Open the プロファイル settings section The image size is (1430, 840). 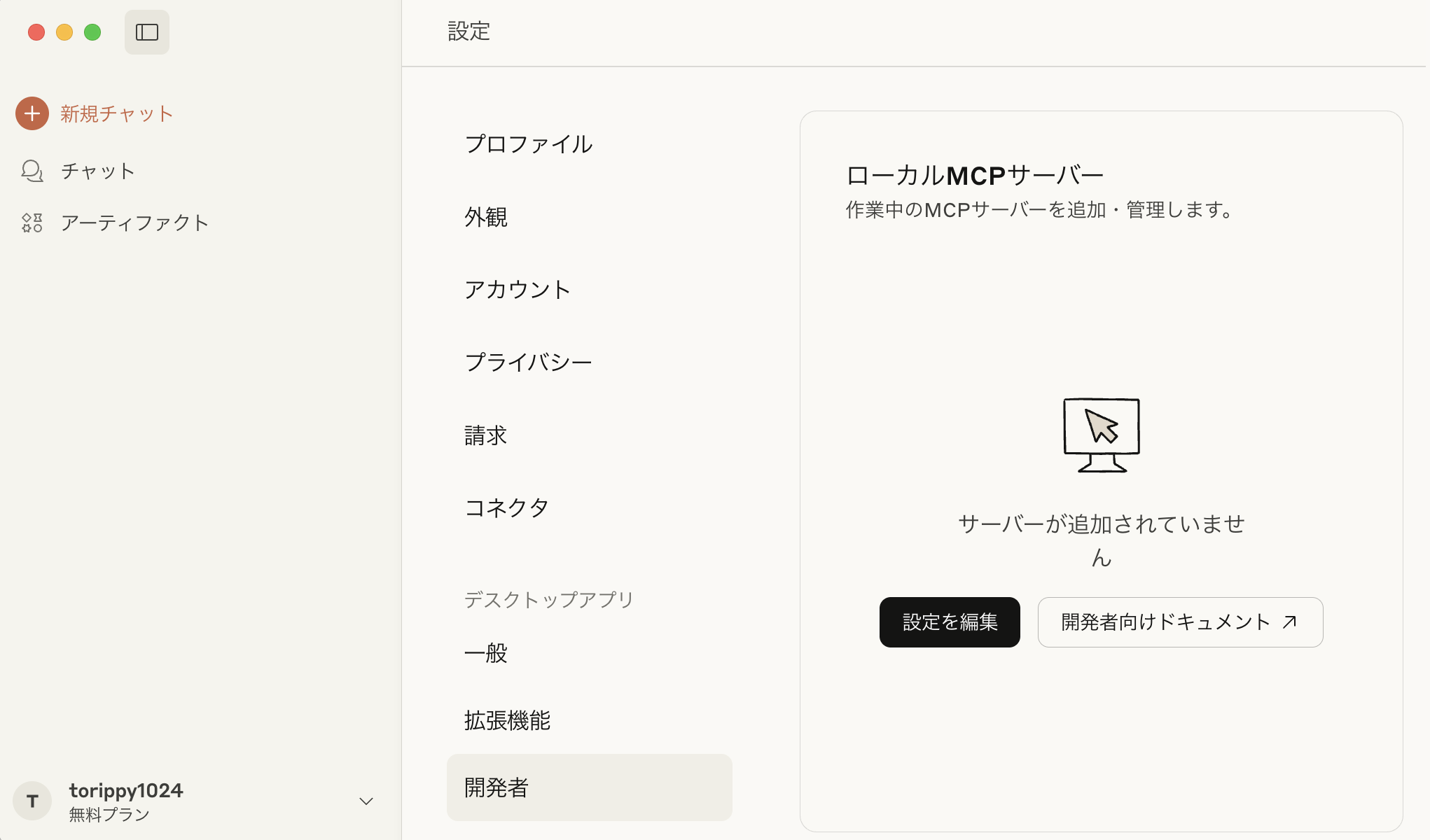click(528, 144)
